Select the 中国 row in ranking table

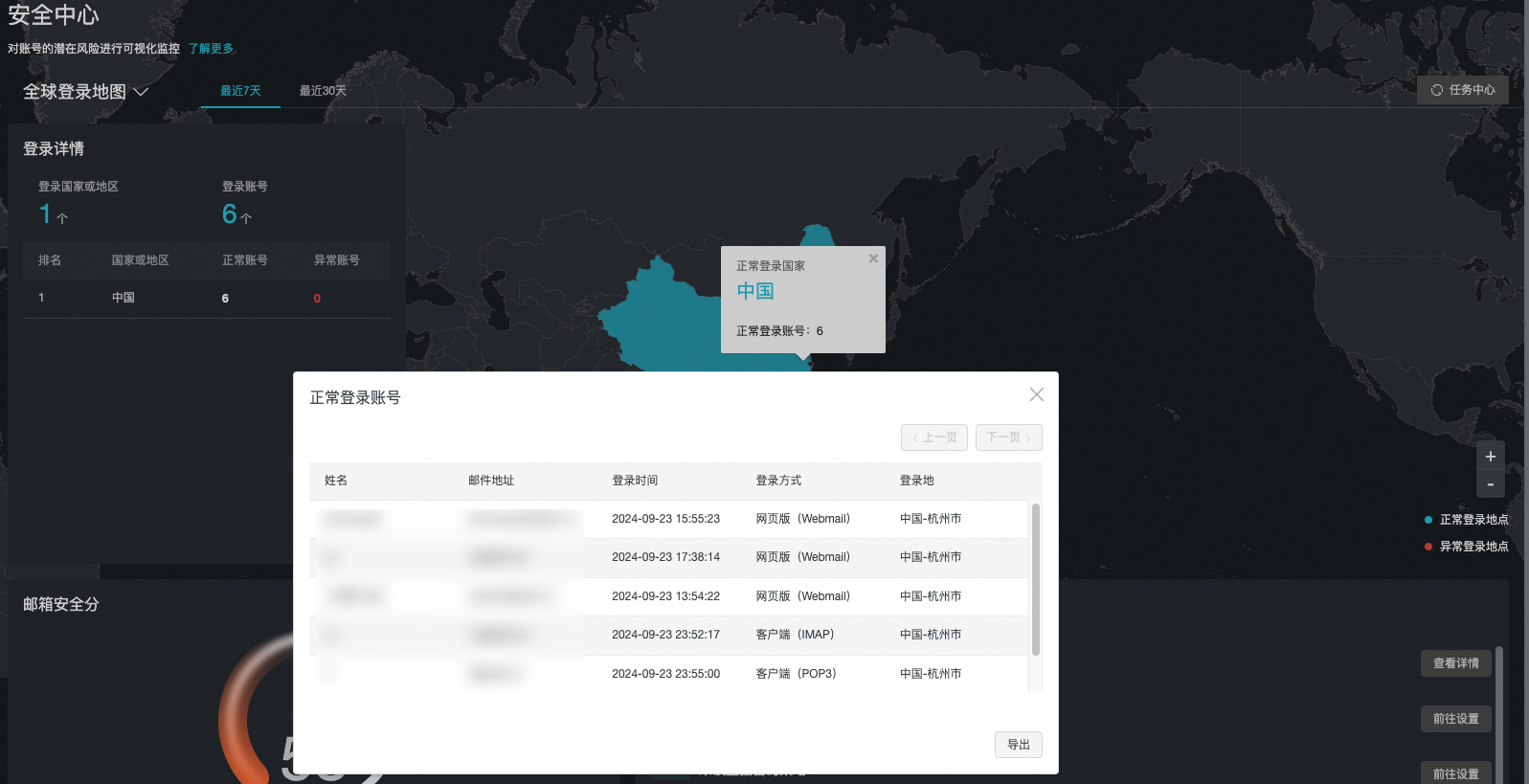tap(206, 299)
